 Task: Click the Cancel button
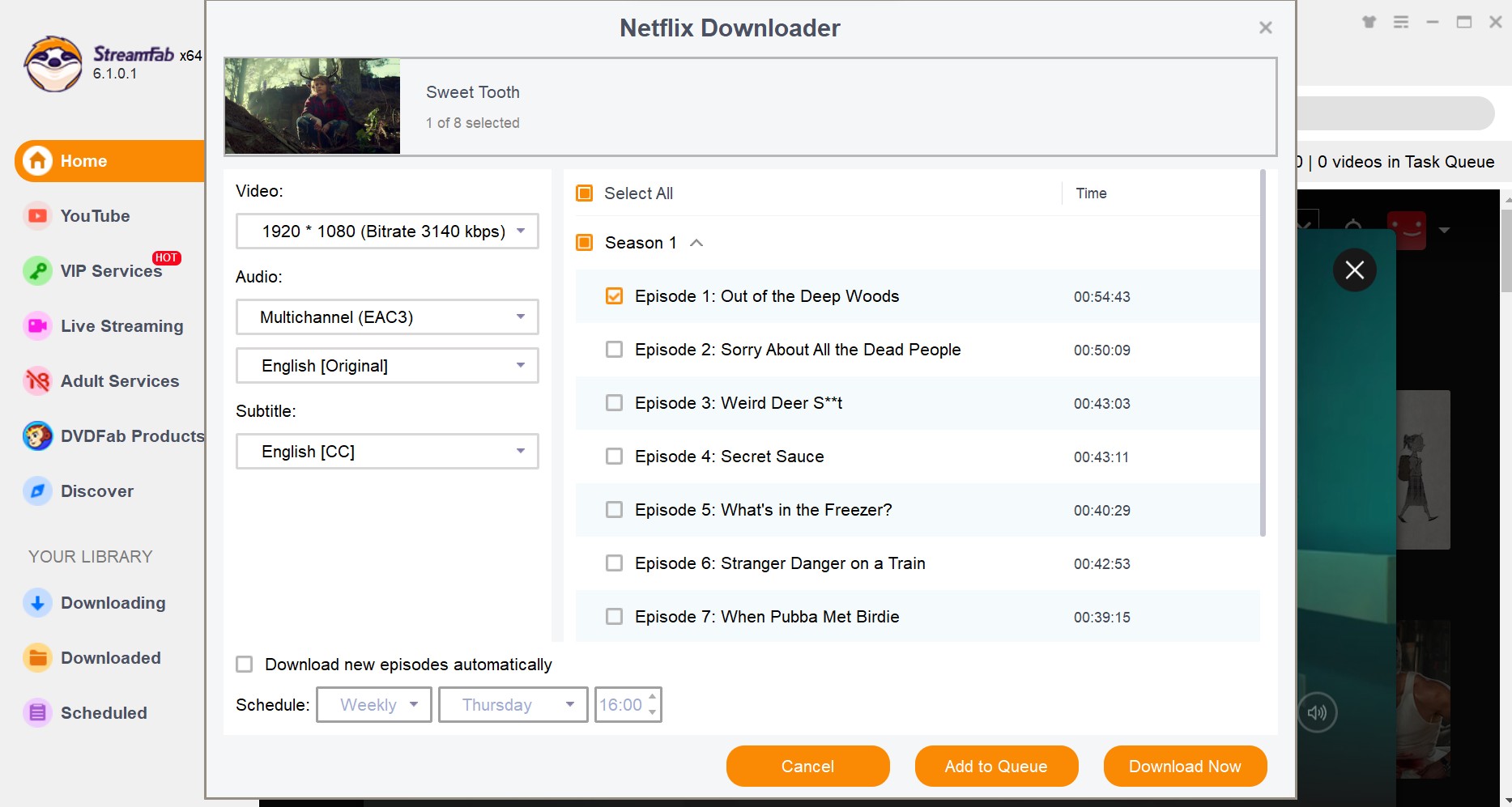pyautogui.click(x=807, y=767)
